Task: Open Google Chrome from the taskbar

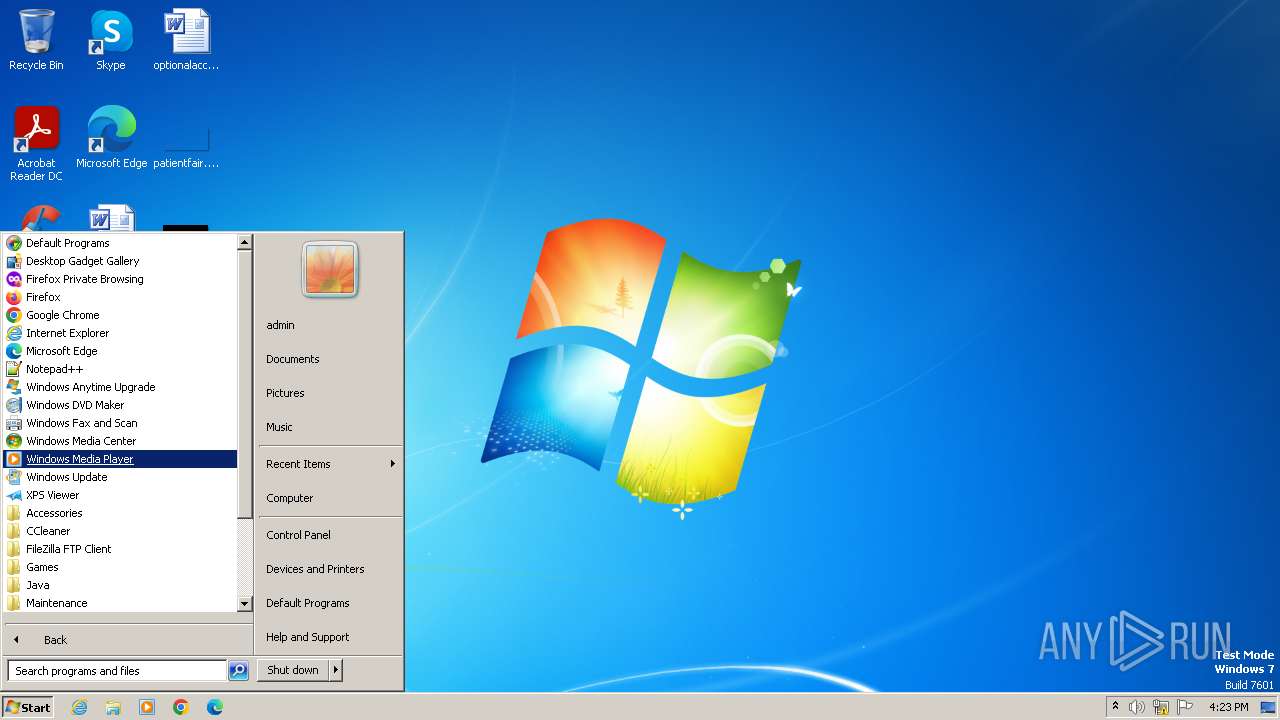Action: [x=181, y=707]
